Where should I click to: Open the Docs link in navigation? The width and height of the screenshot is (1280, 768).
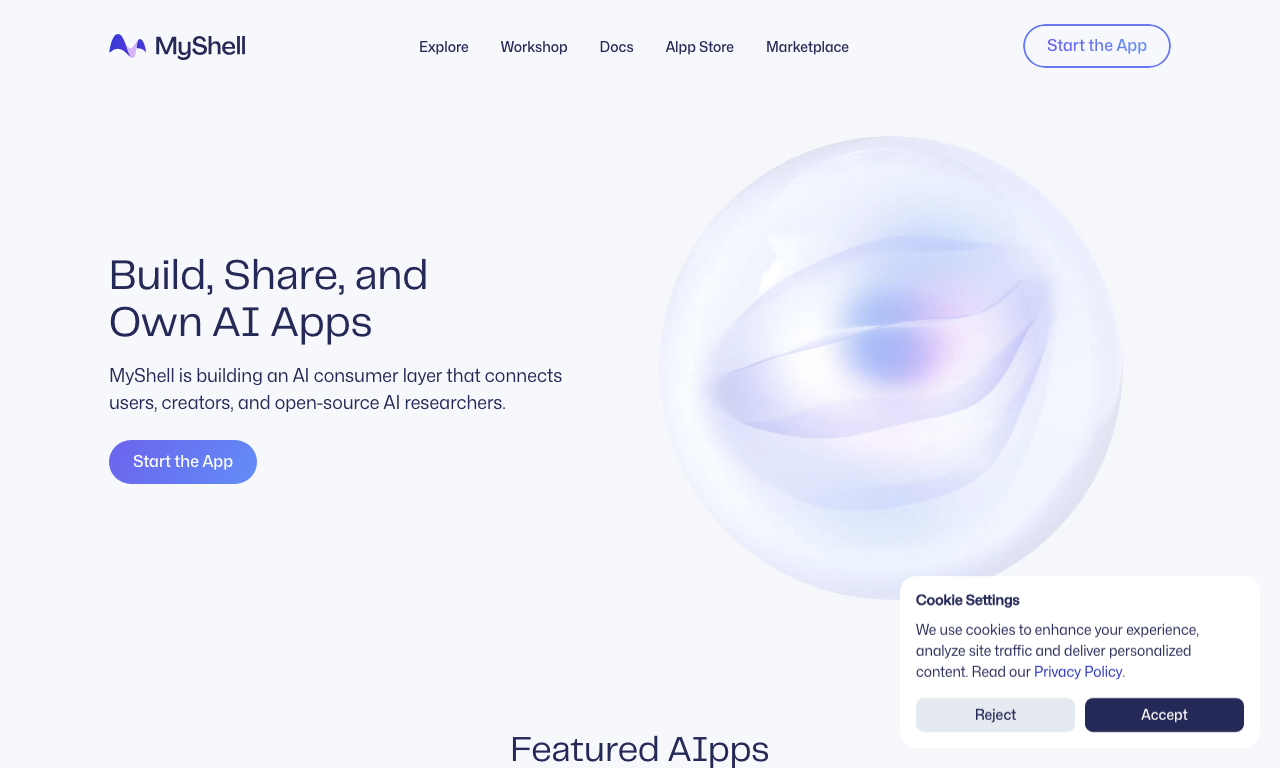[x=617, y=47]
